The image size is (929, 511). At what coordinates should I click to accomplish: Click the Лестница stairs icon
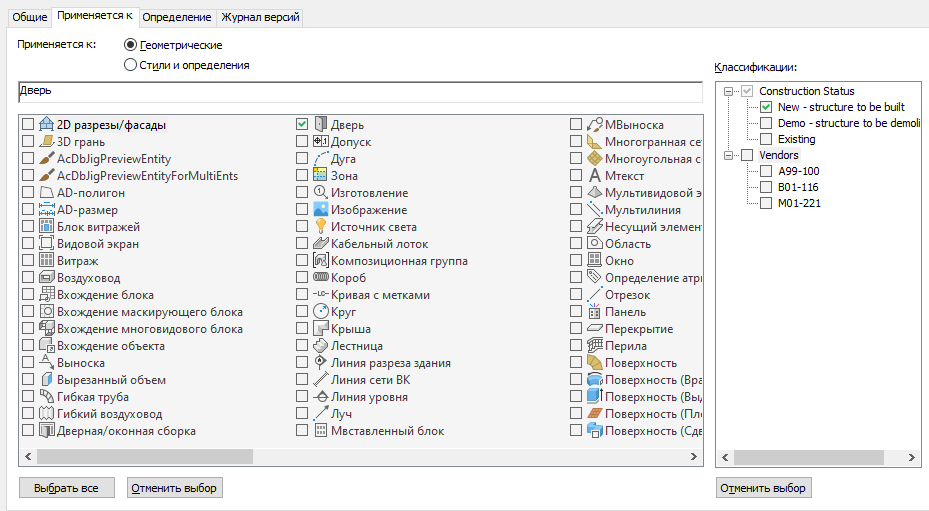[x=321, y=346]
